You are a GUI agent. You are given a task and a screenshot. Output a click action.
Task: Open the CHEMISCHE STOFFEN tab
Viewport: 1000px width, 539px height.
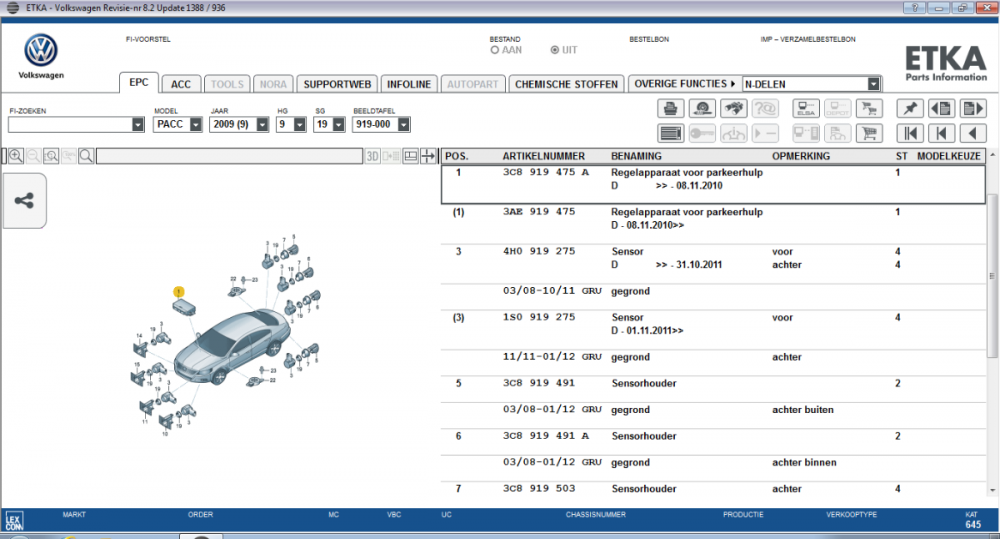(x=566, y=84)
